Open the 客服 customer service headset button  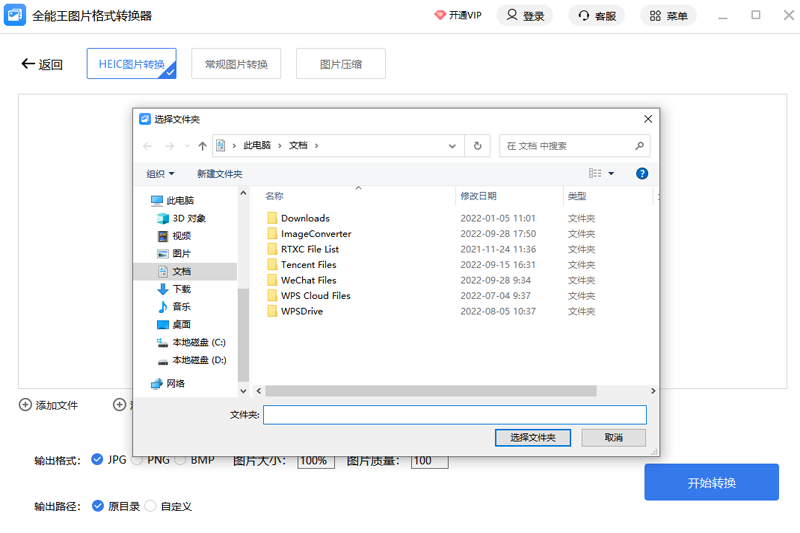tap(596, 16)
